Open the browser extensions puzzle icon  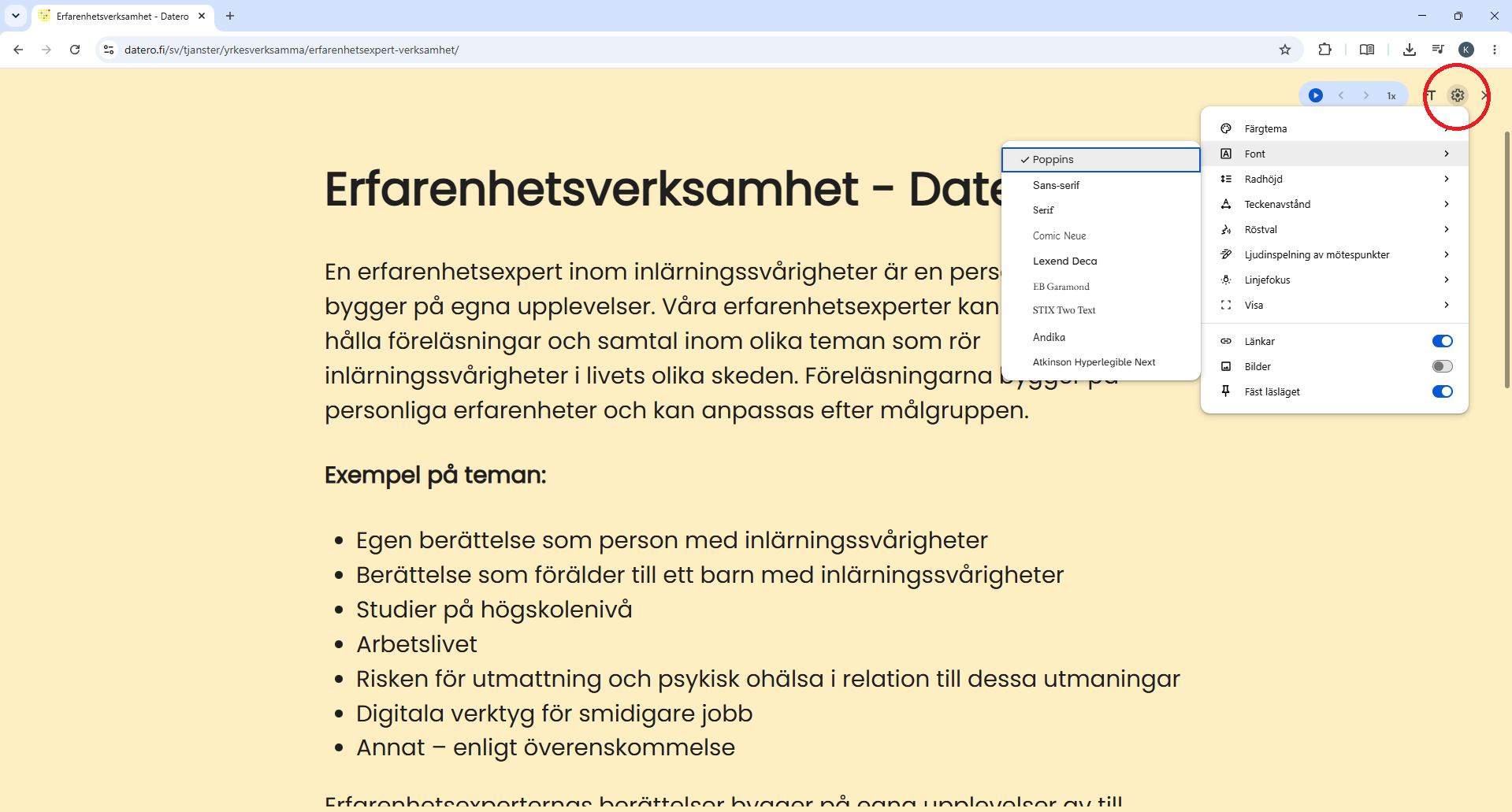click(1324, 50)
